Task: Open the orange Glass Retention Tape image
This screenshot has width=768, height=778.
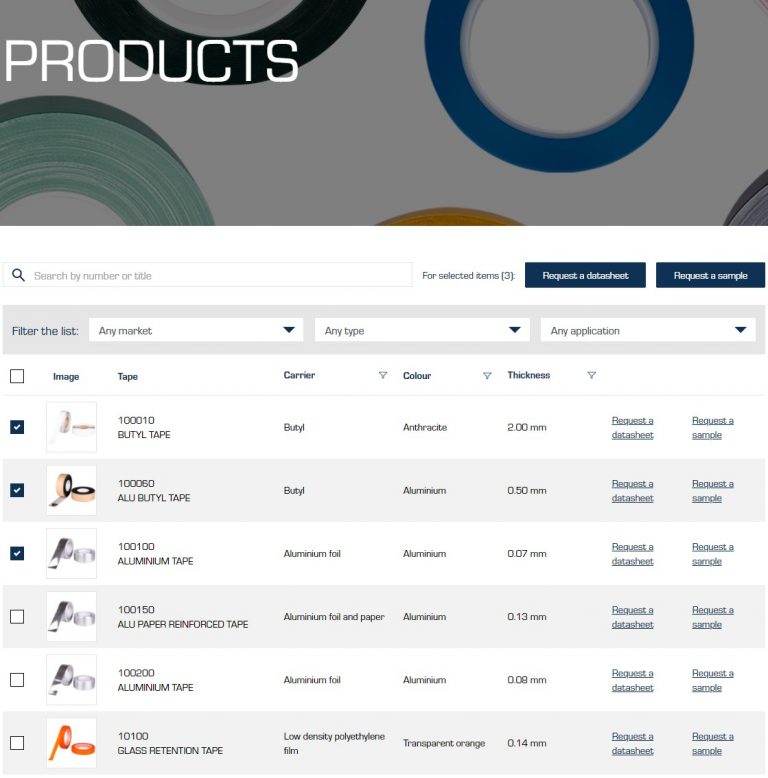Action: point(71,743)
